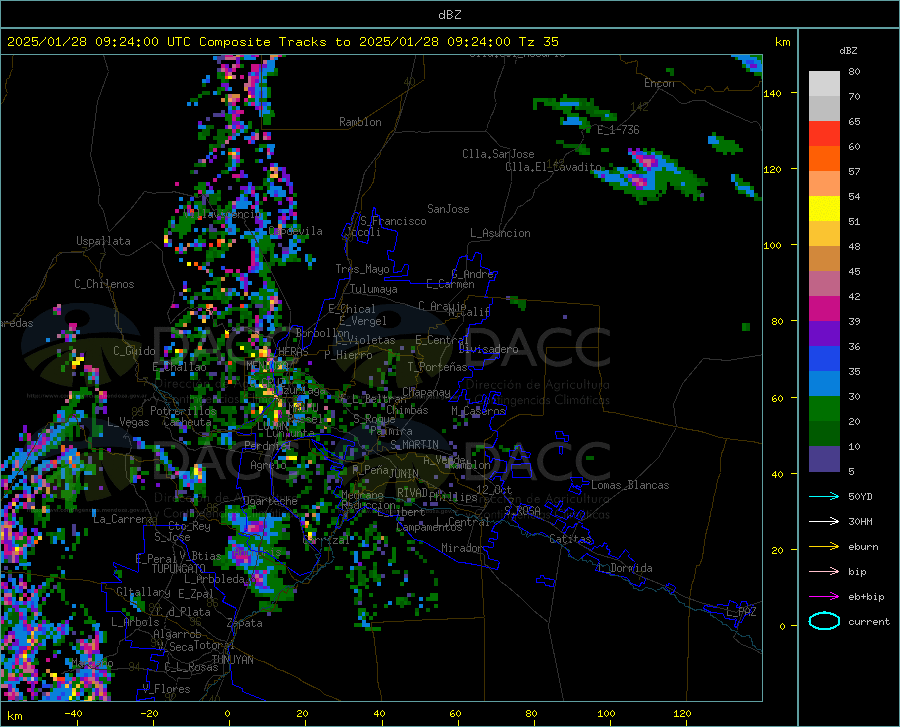
Task: Click the 140 km vertical axis tick
Action: coord(773,93)
